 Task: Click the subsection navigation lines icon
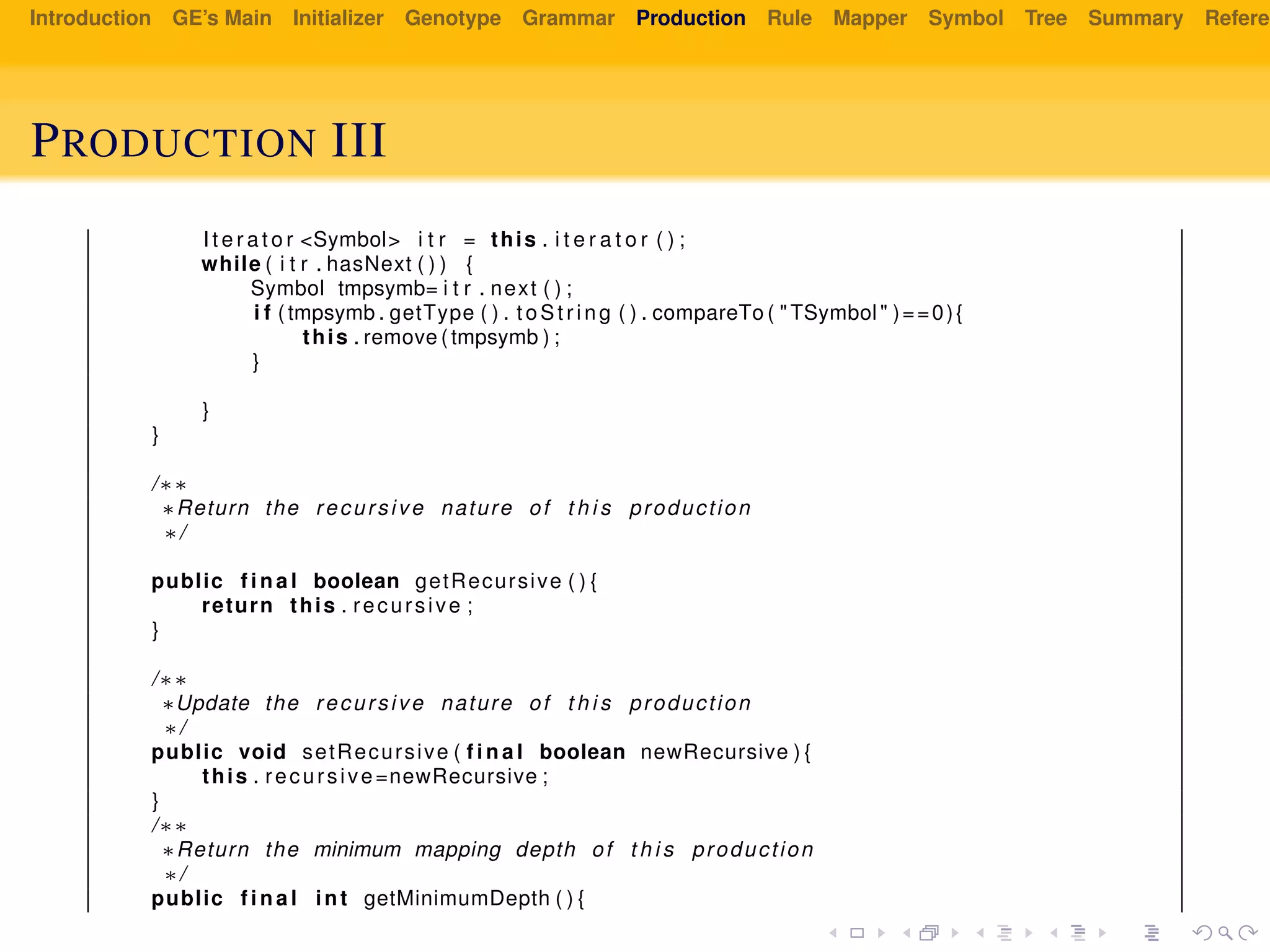(x=1005, y=933)
